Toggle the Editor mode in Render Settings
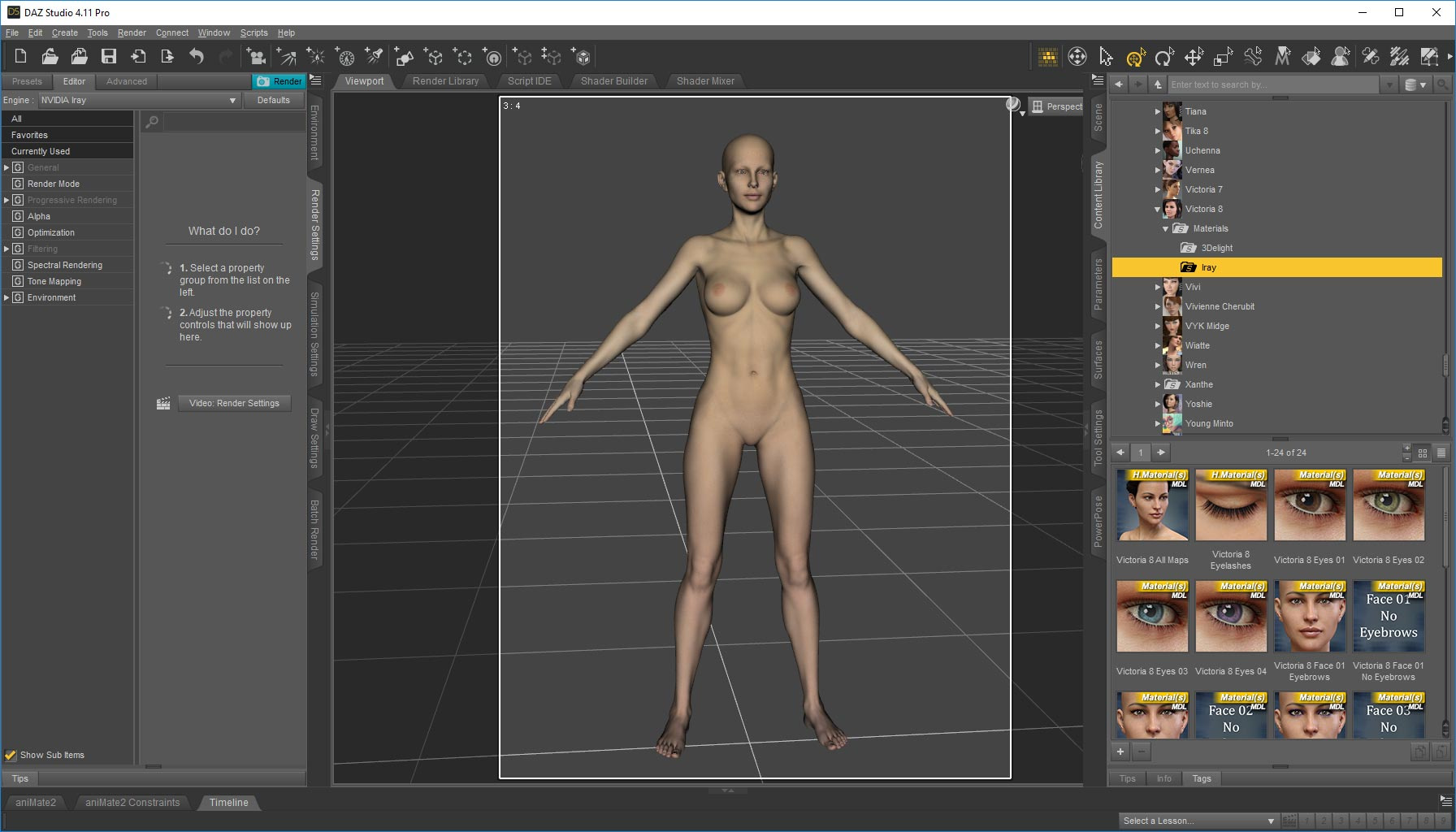This screenshot has width=1456, height=832. tap(74, 81)
